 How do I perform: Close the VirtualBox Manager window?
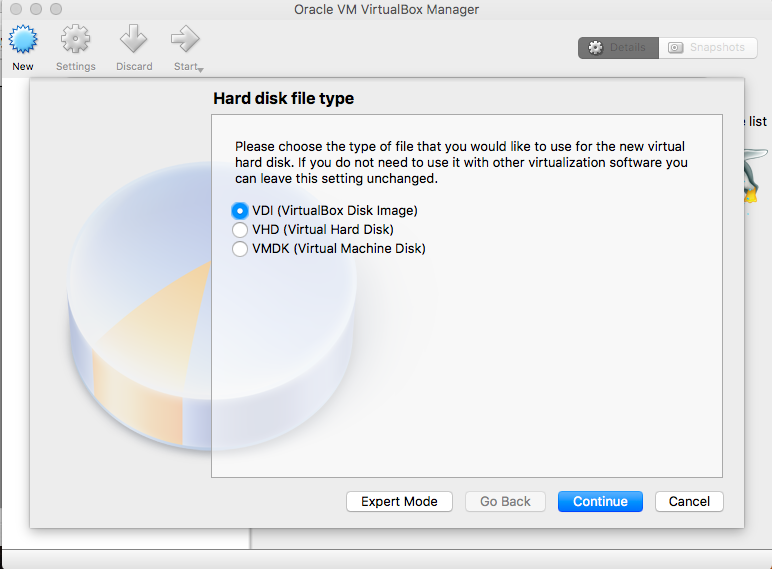[14, 9]
